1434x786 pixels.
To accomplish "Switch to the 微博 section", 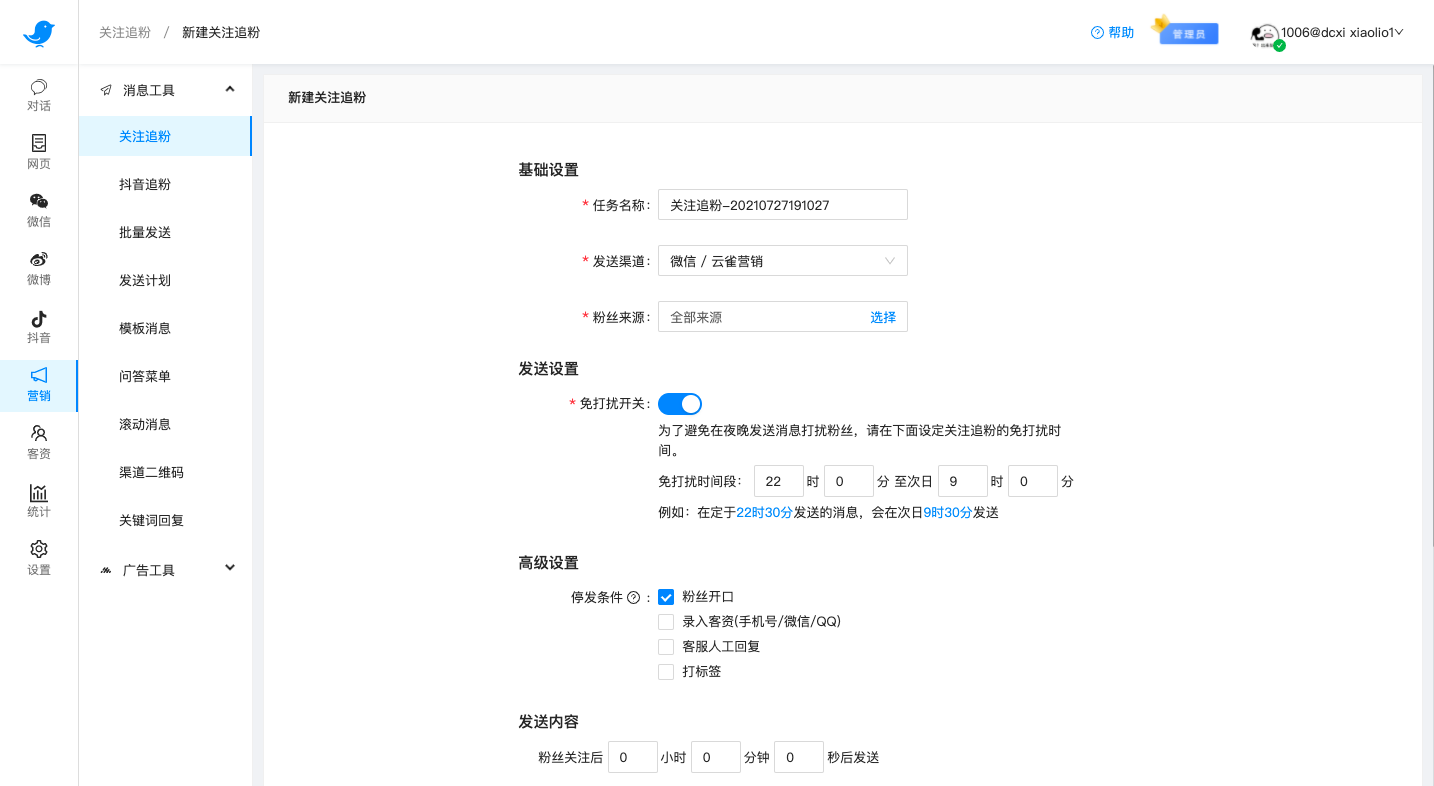I will [38, 270].
